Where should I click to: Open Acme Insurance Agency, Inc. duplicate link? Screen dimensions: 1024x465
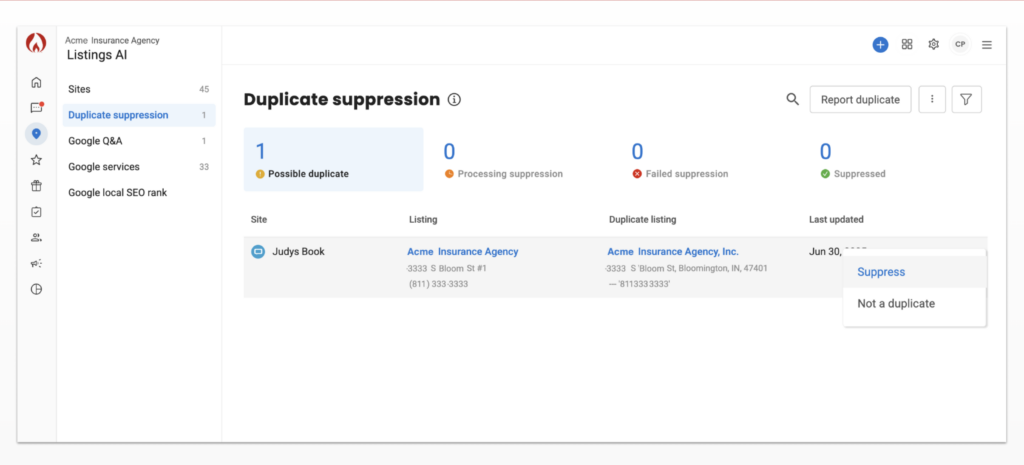tap(673, 251)
